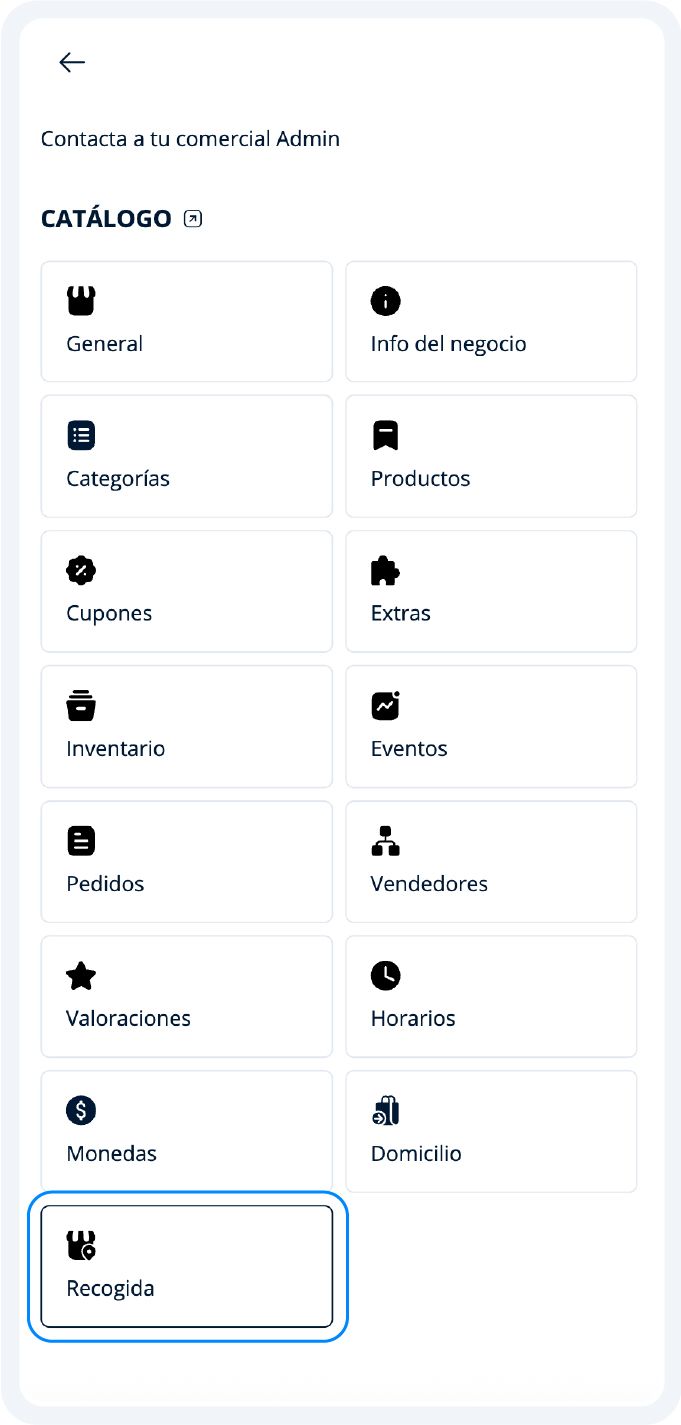Select the star icon on Valoraciones
The height and width of the screenshot is (1425, 681).
pyautogui.click(x=81, y=975)
